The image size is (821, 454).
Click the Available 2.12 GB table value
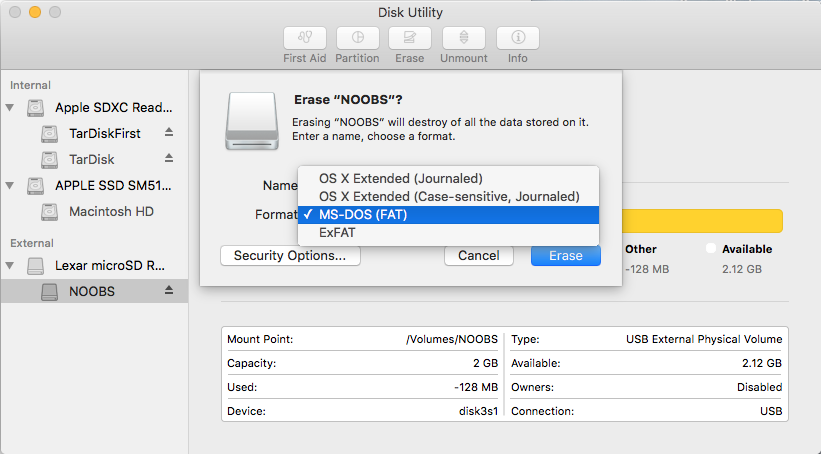click(762, 363)
